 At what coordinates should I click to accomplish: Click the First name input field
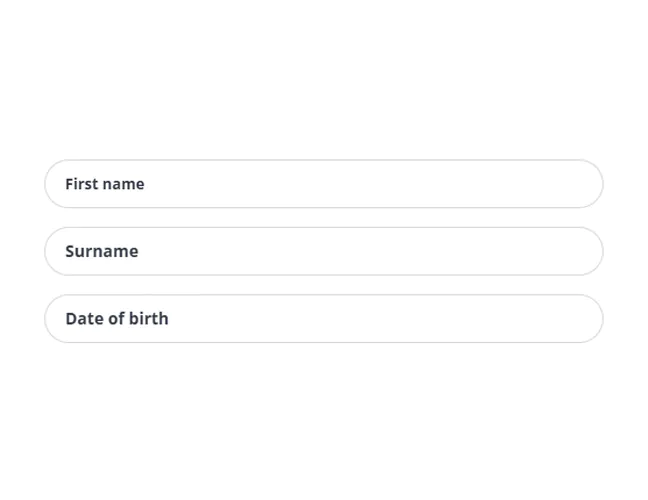click(323, 184)
